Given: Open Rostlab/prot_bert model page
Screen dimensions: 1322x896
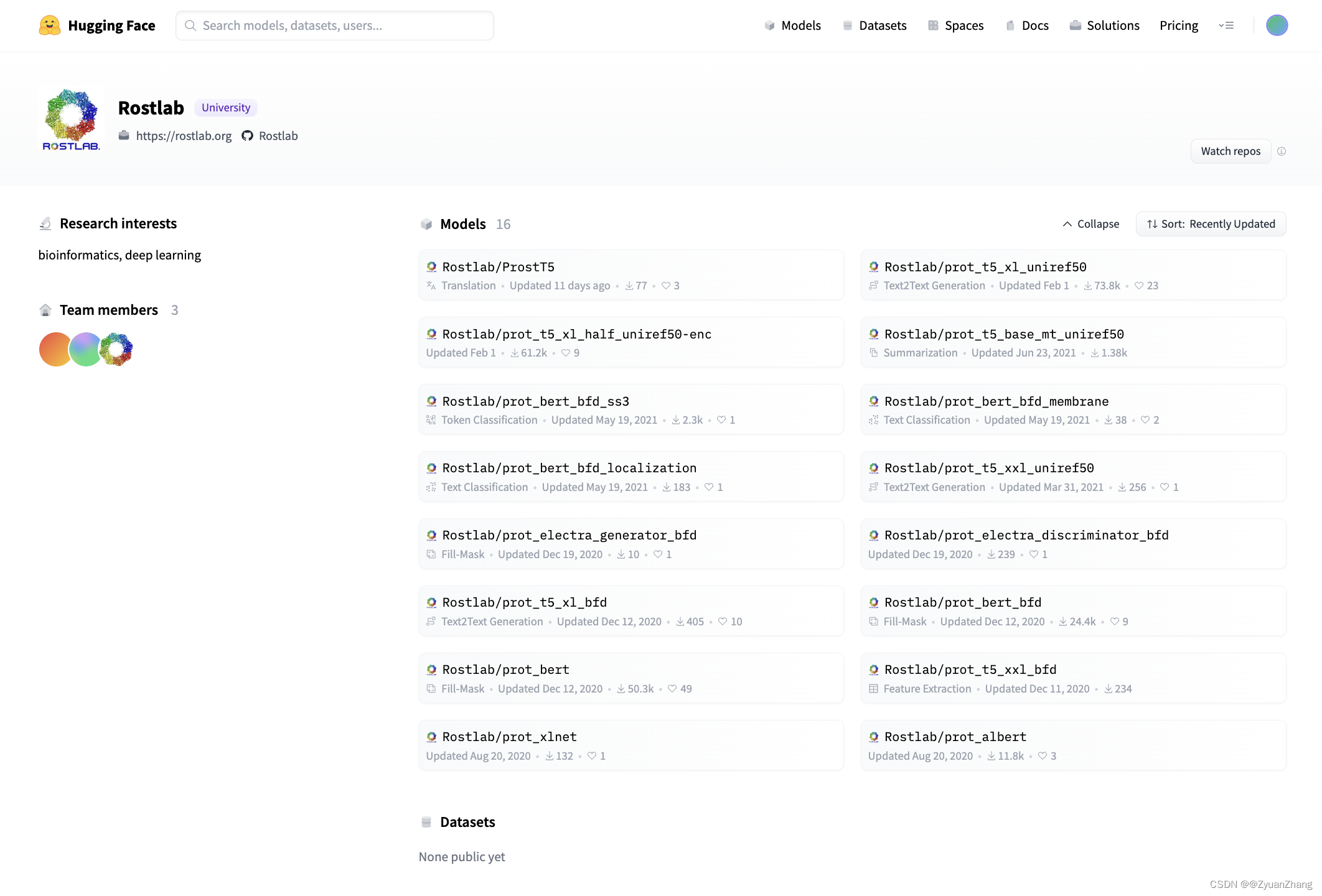Looking at the screenshot, I should pos(505,669).
